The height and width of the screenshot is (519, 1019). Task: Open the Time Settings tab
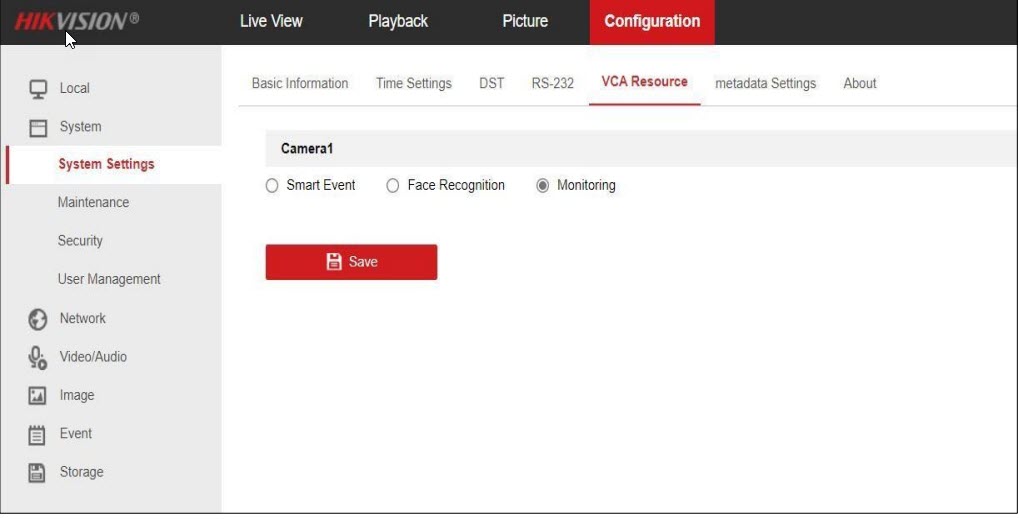click(x=413, y=84)
